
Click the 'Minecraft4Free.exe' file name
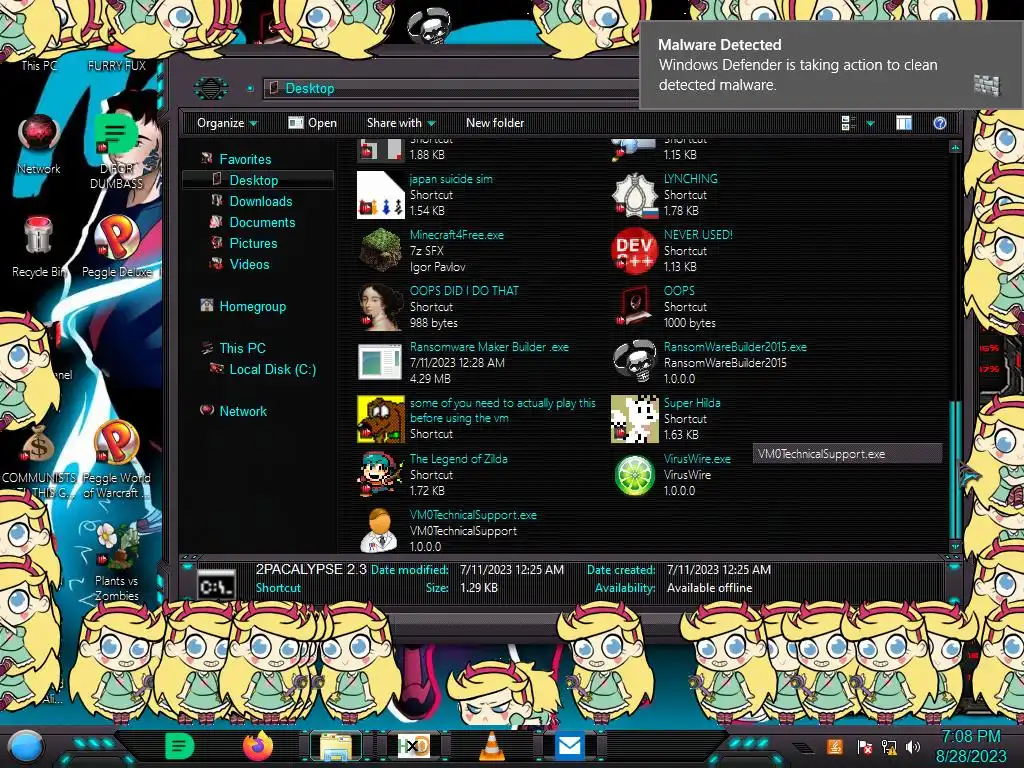456,234
